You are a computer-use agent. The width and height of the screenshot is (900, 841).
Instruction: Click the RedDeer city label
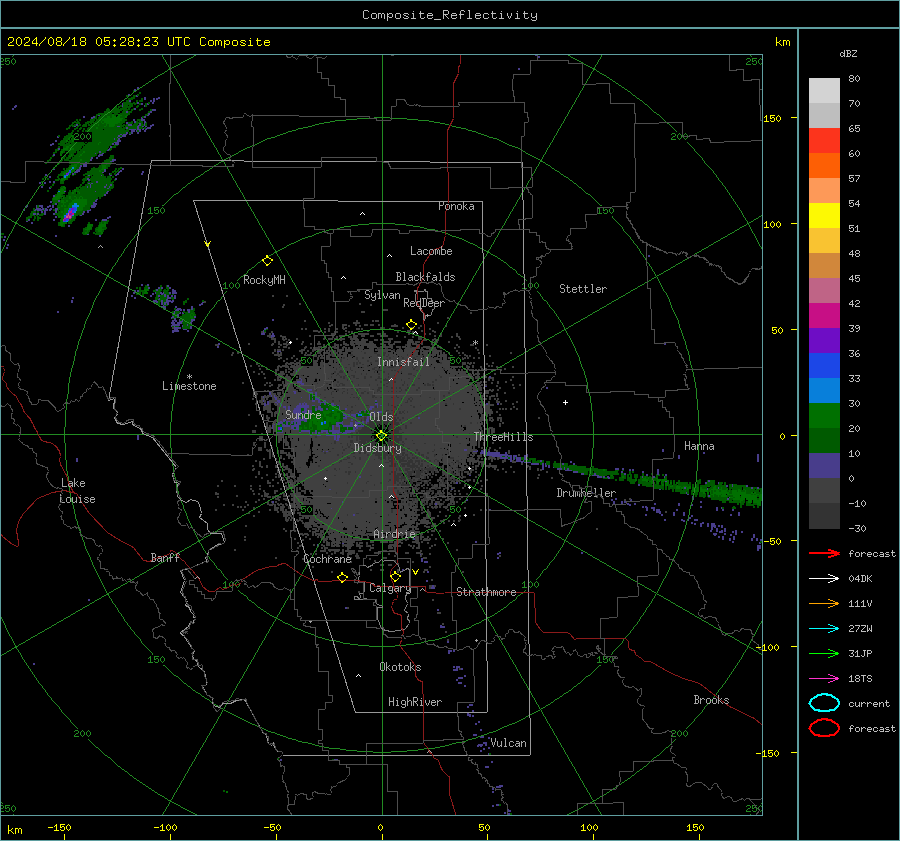[424, 303]
